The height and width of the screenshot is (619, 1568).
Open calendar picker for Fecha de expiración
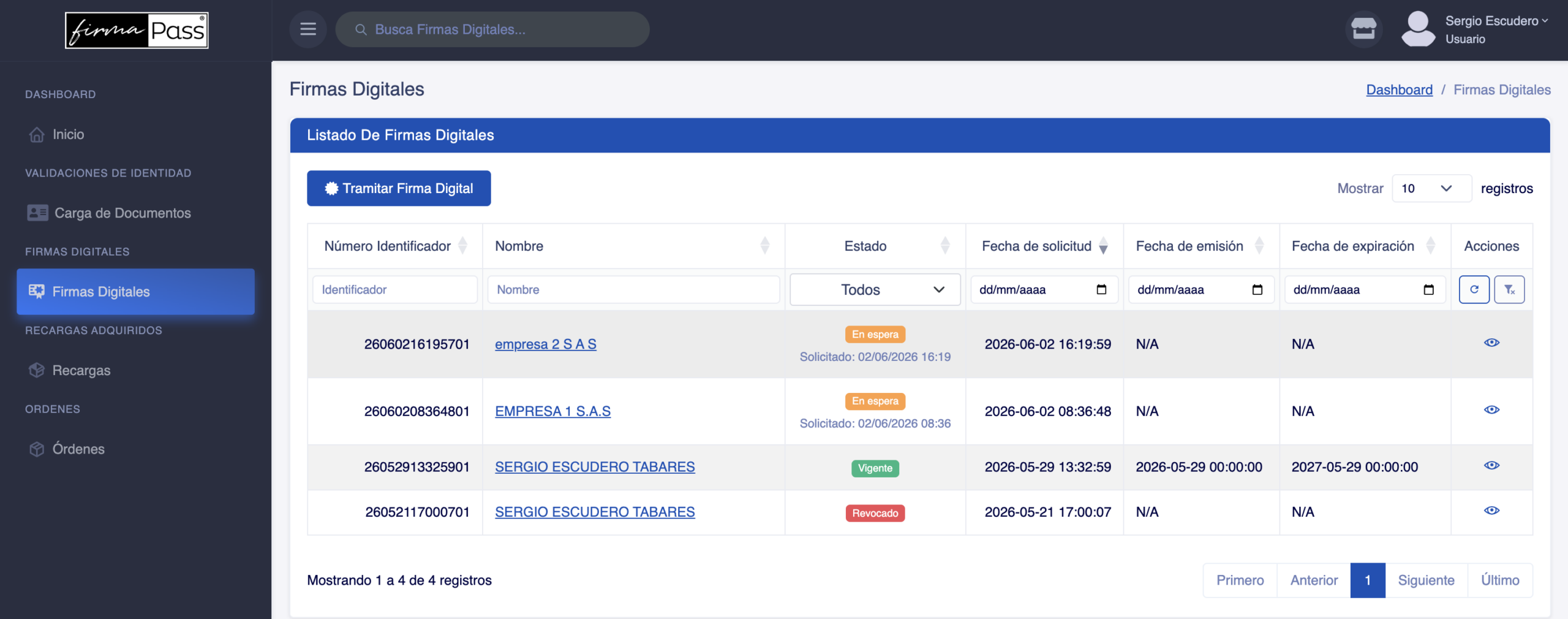[x=1429, y=289]
